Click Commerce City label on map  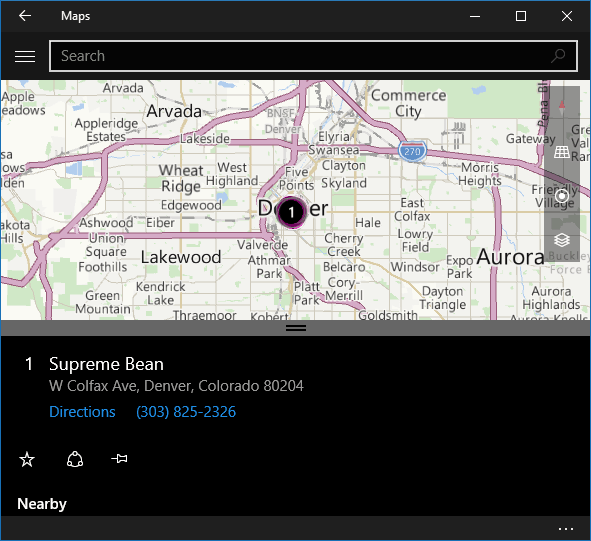point(408,103)
